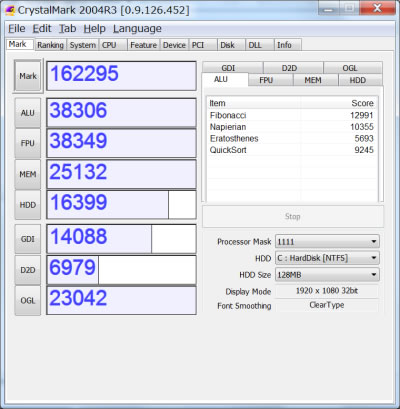Select the Napierian row in the list
The width and height of the screenshot is (400, 409).
tap(292, 127)
